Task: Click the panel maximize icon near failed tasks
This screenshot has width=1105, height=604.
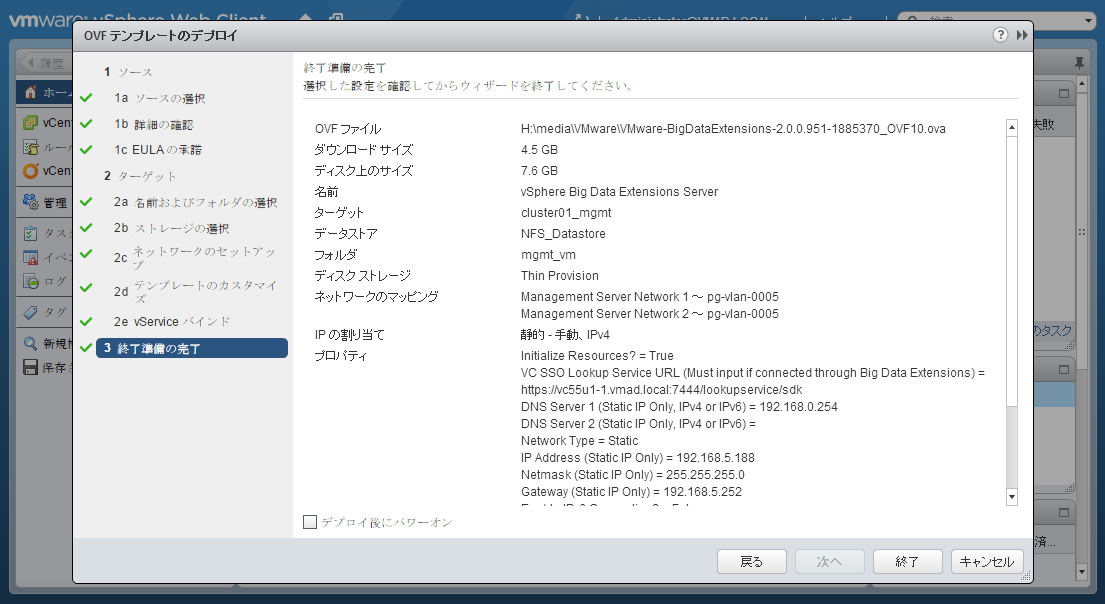Action: [x=1063, y=93]
